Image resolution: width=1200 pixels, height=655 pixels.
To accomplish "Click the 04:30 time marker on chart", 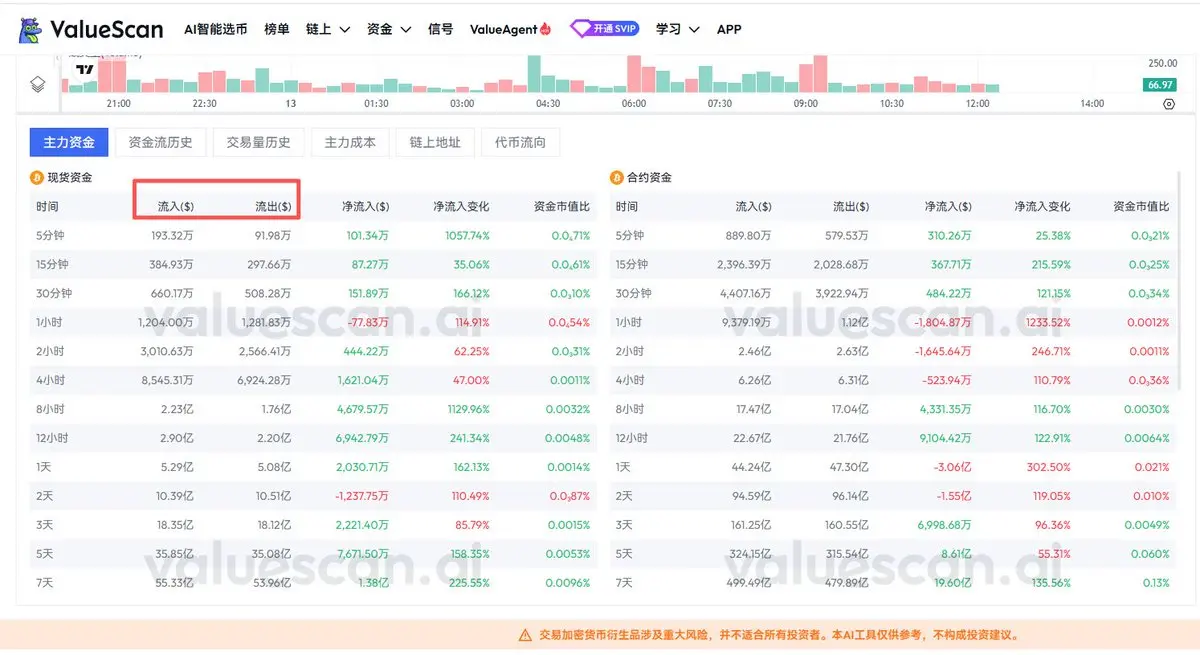I will pos(548,104).
